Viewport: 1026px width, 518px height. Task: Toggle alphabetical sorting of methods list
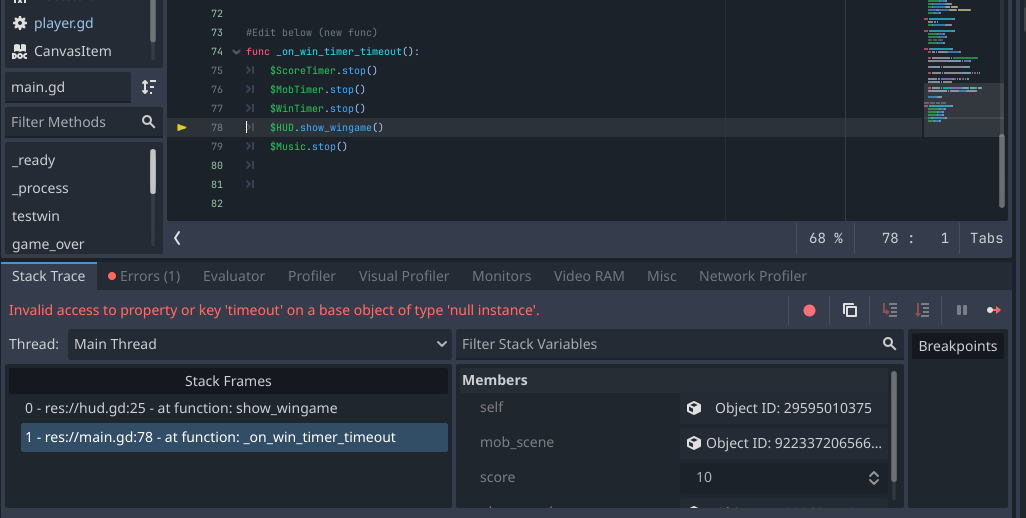[x=149, y=87]
